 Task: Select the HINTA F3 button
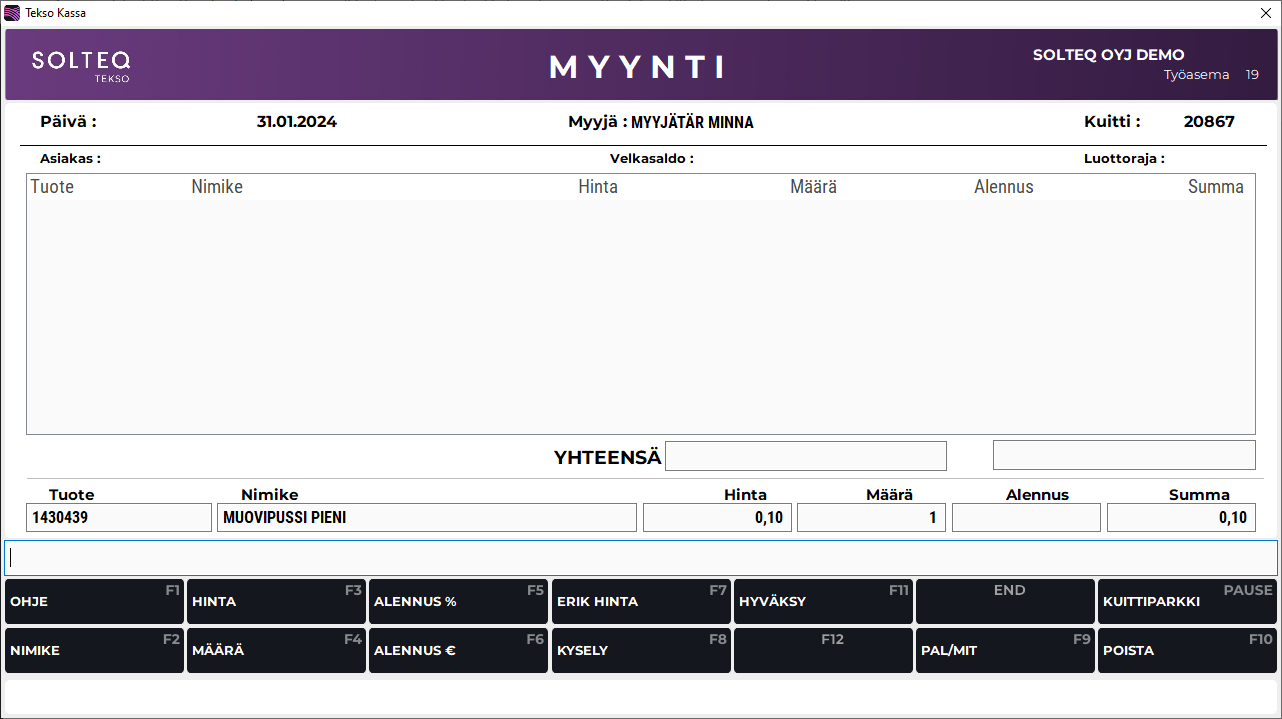pyautogui.click(x=276, y=601)
